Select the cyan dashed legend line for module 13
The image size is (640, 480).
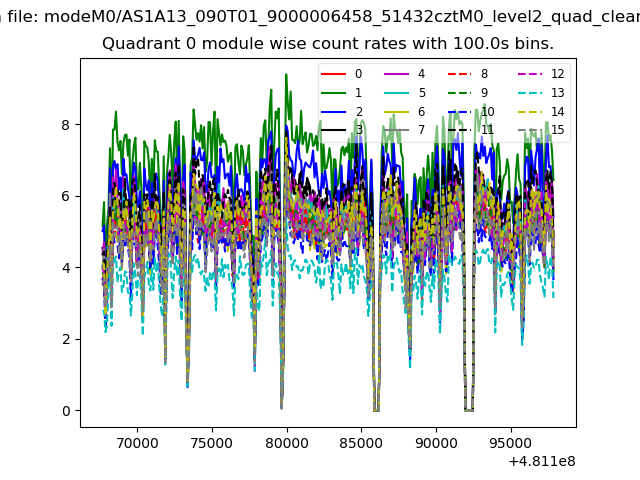(x=529, y=93)
